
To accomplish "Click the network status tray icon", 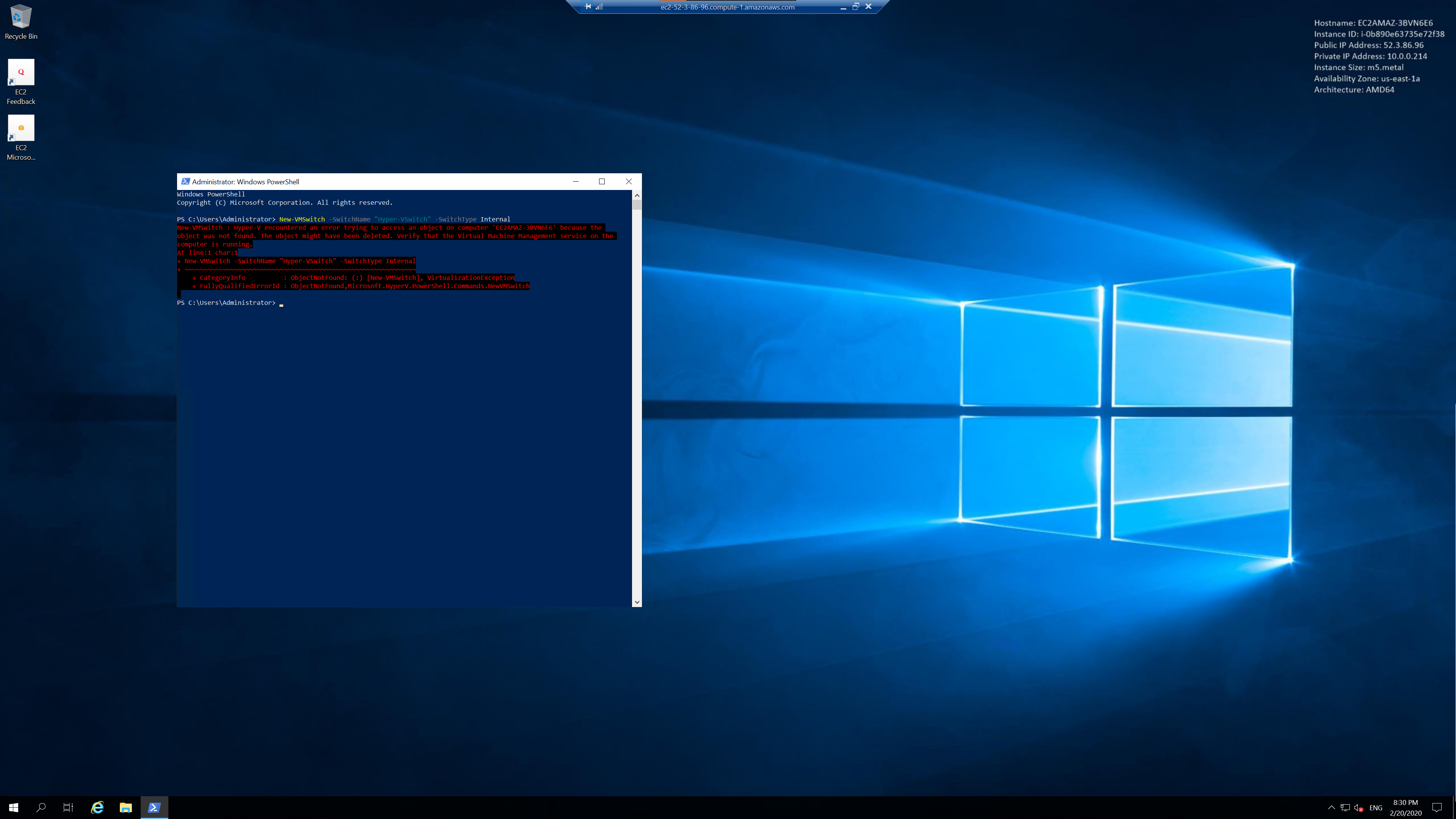I will (1345, 808).
